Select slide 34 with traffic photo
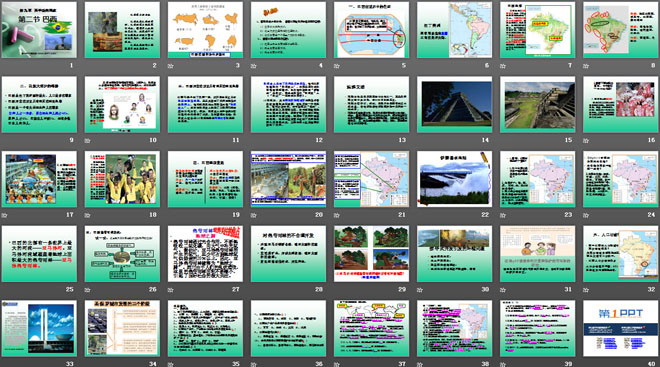 pos(122,328)
